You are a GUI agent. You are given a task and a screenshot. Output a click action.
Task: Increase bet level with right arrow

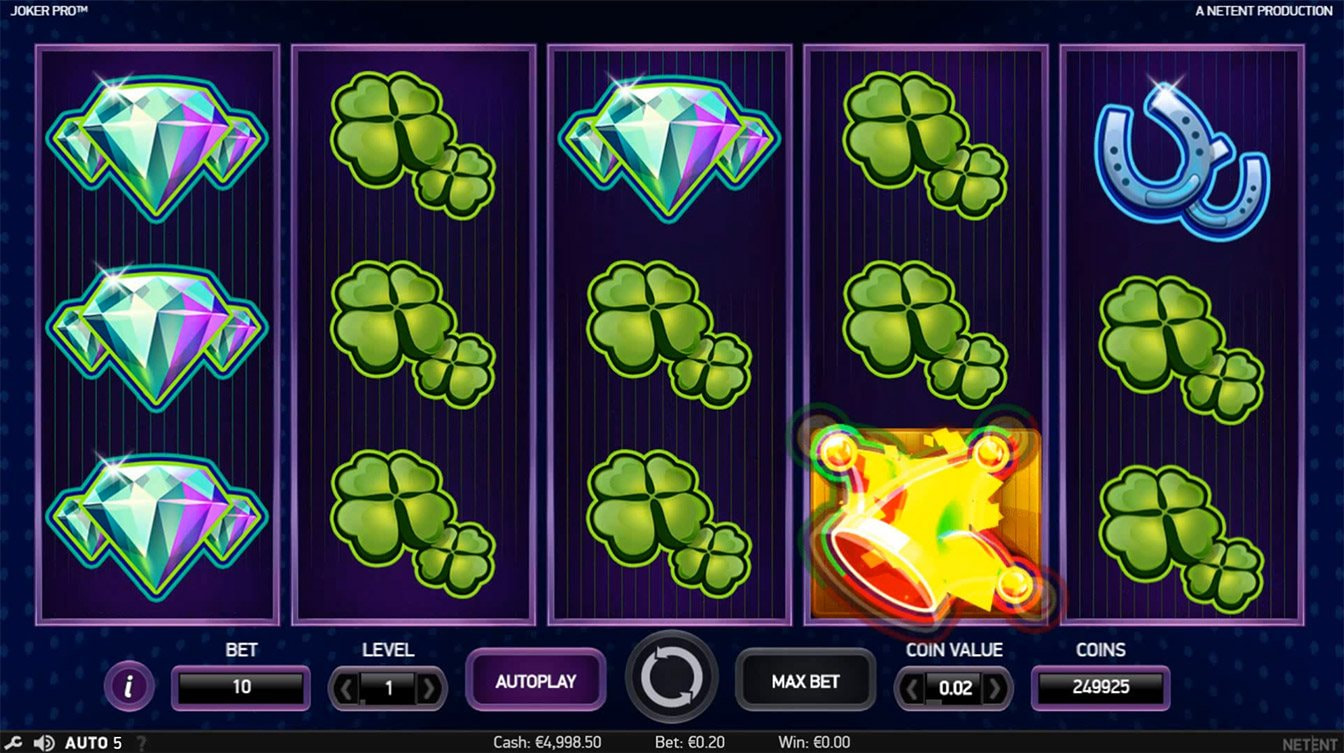click(429, 688)
